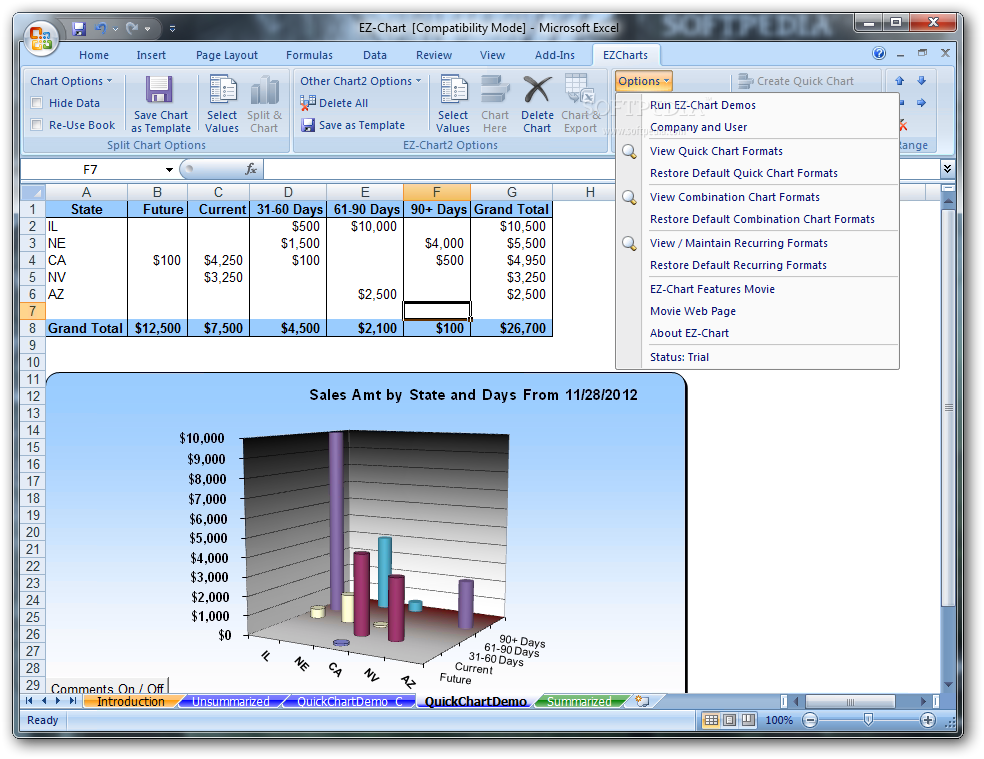Toggle Hide Data checkbox
Viewport: 984px width, 759px height.
[x=37, y=103]
